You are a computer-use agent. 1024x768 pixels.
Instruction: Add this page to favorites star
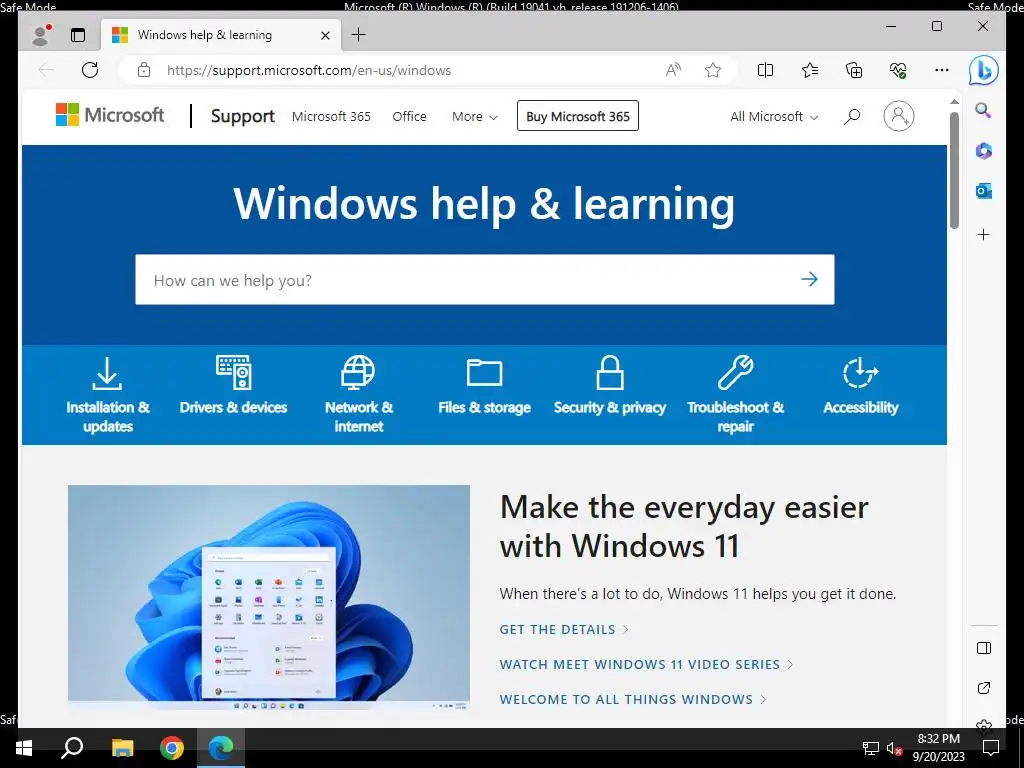point(712,70)
